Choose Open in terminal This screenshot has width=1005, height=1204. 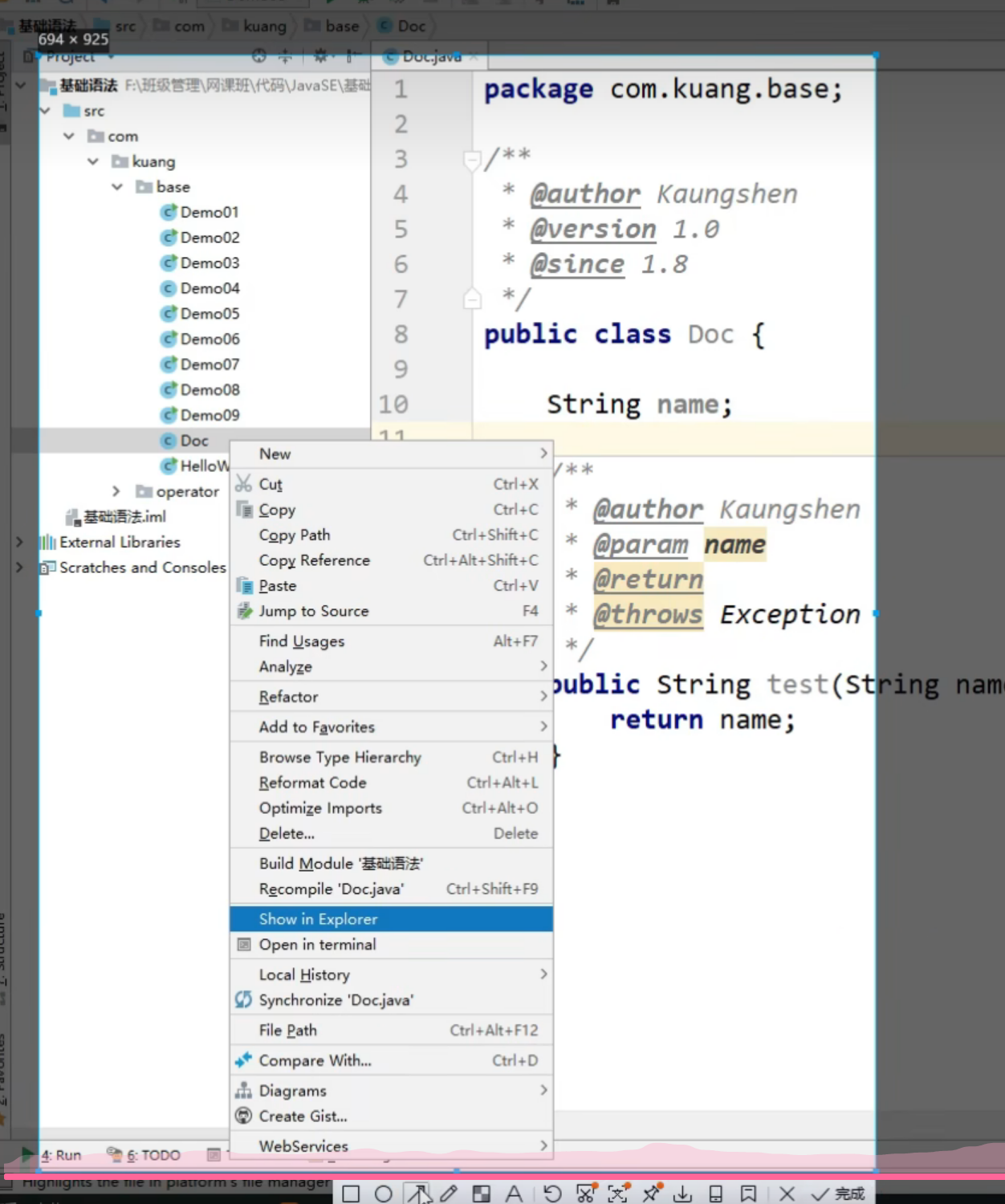coord(392,945)
